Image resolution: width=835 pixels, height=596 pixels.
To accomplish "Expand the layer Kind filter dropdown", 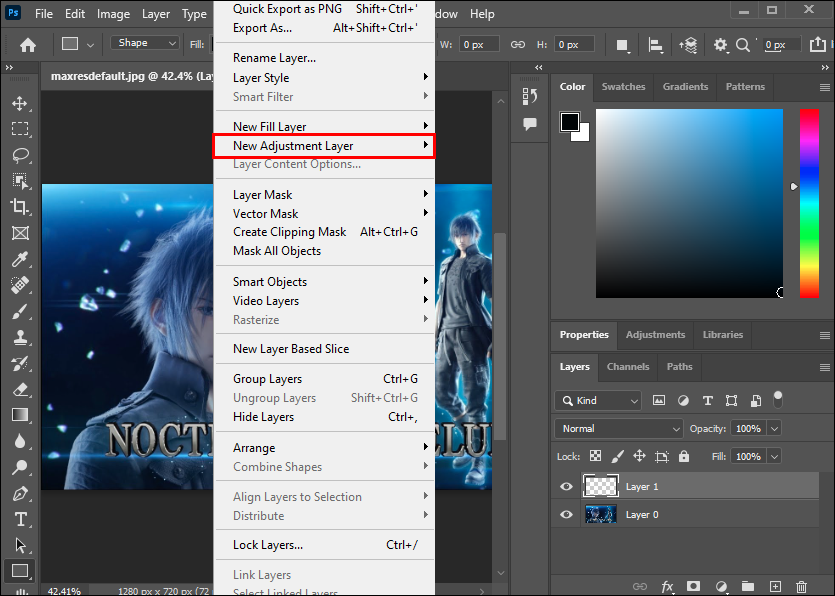I will [598, 400].
